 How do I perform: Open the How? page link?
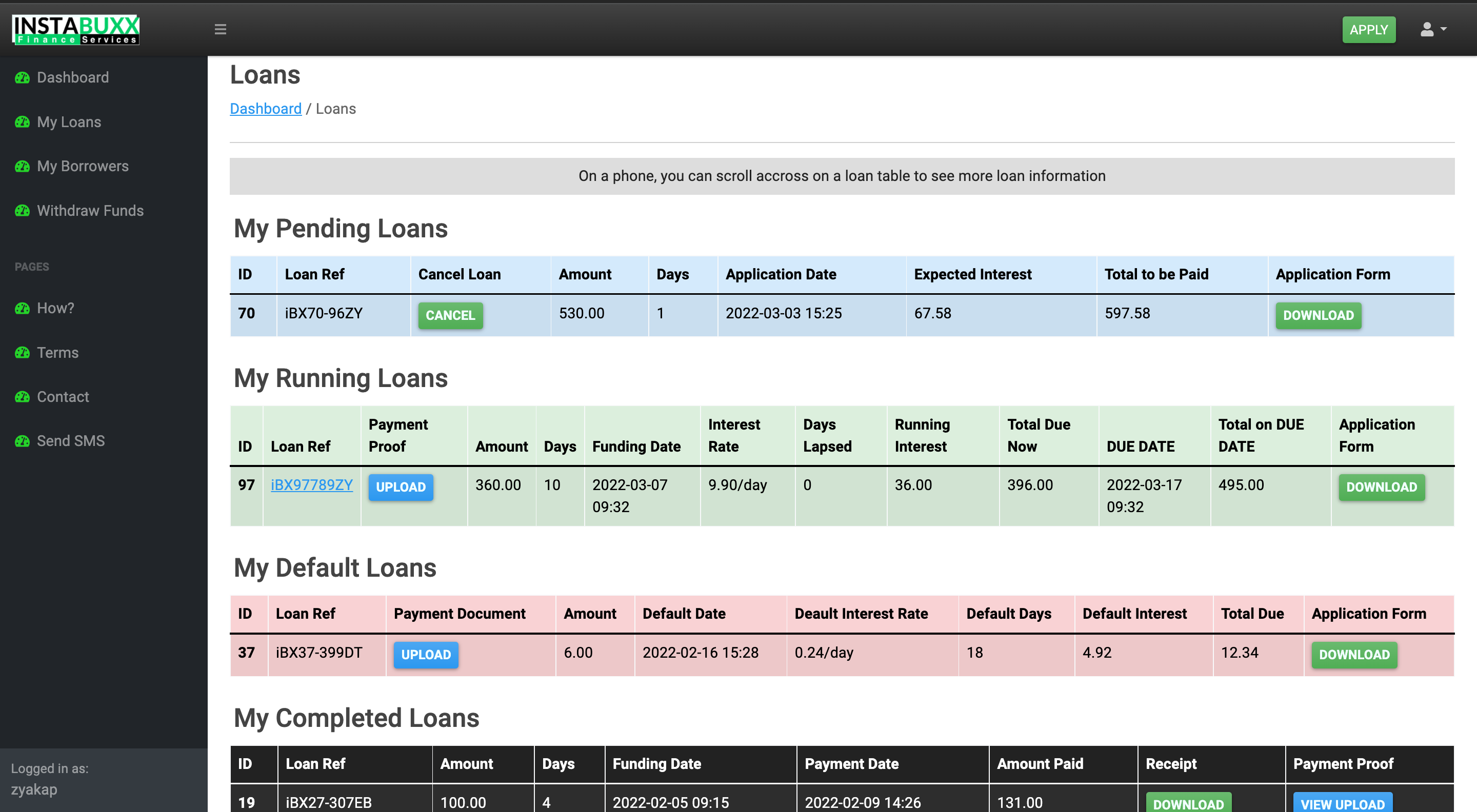coord(55,308)
